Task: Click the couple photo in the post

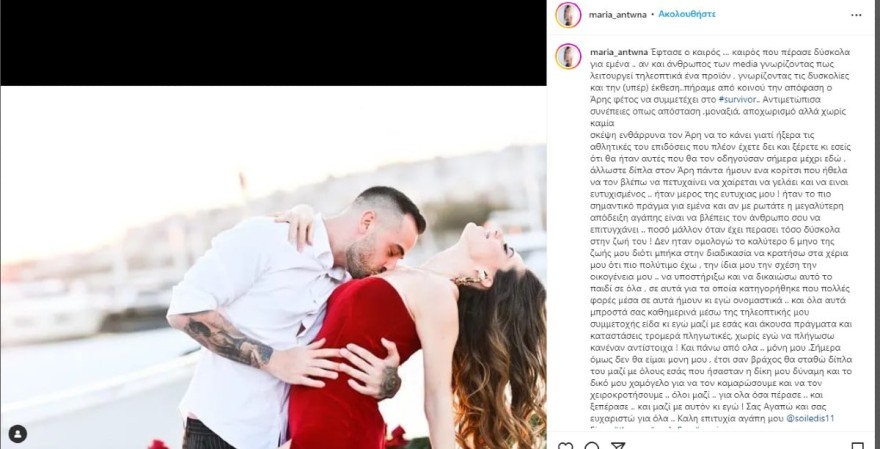Action: pos(273,267)
